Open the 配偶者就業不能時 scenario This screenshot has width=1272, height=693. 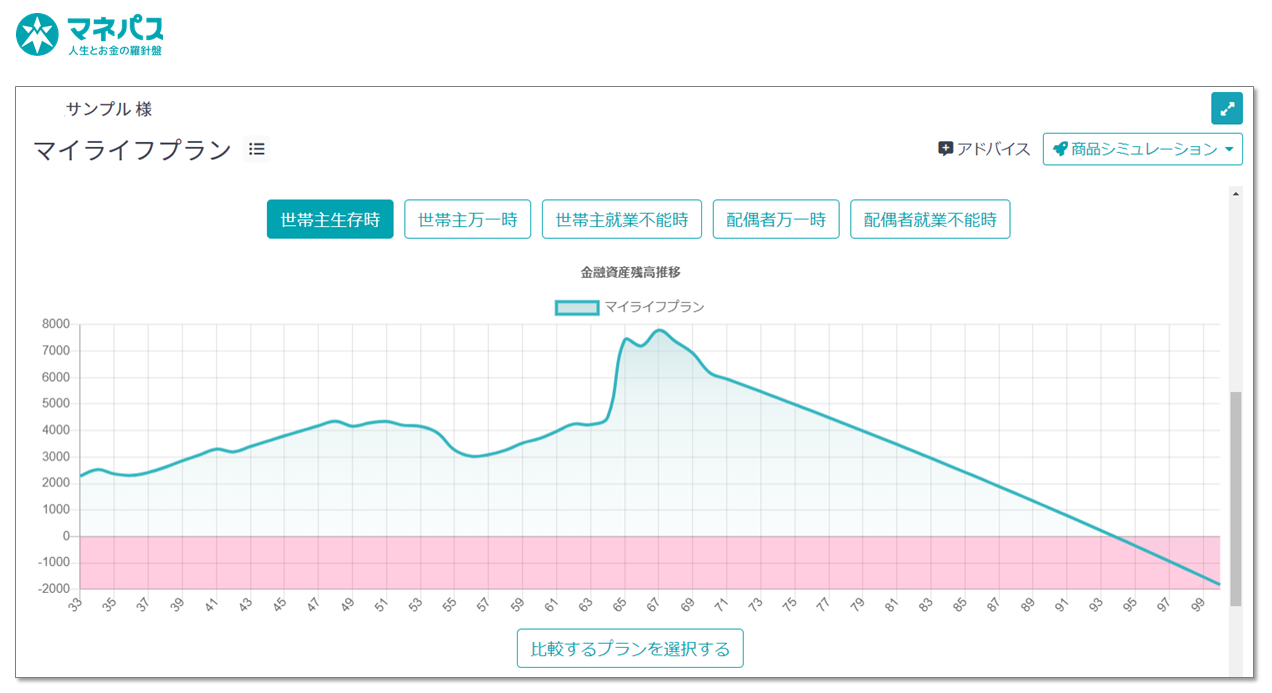click(x=930, y=220)
